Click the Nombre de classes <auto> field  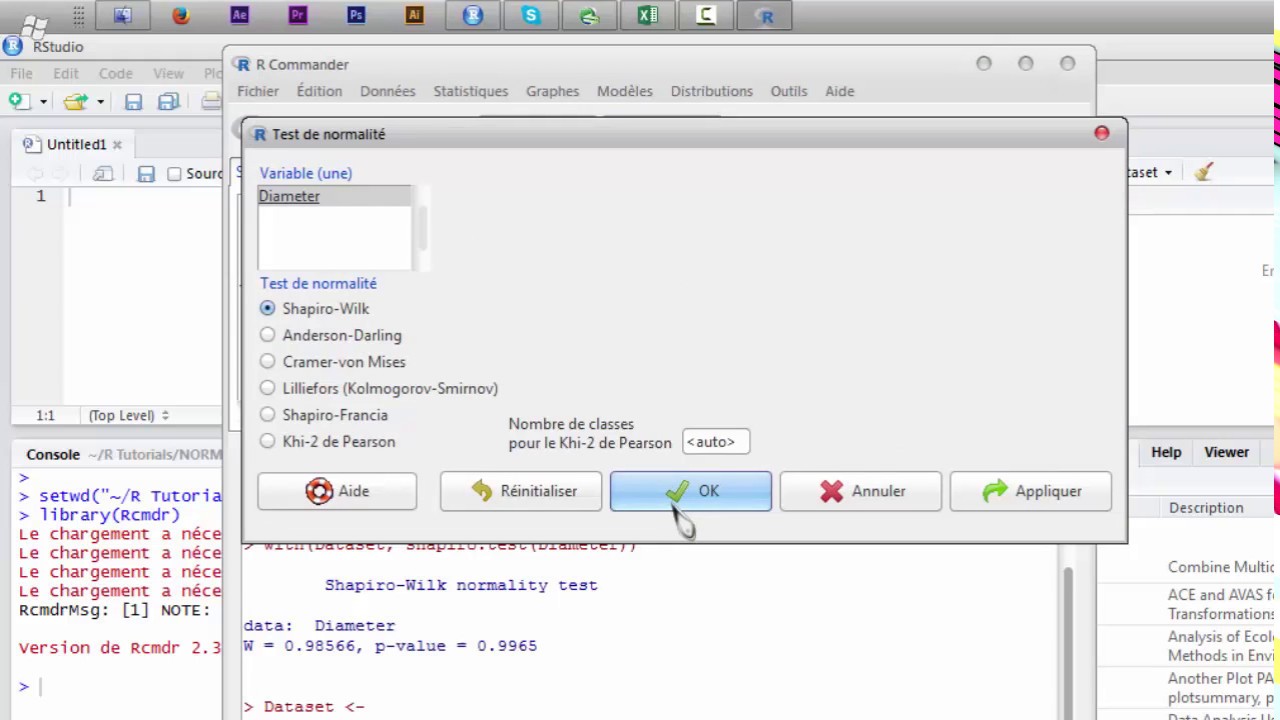click(716, 442)
